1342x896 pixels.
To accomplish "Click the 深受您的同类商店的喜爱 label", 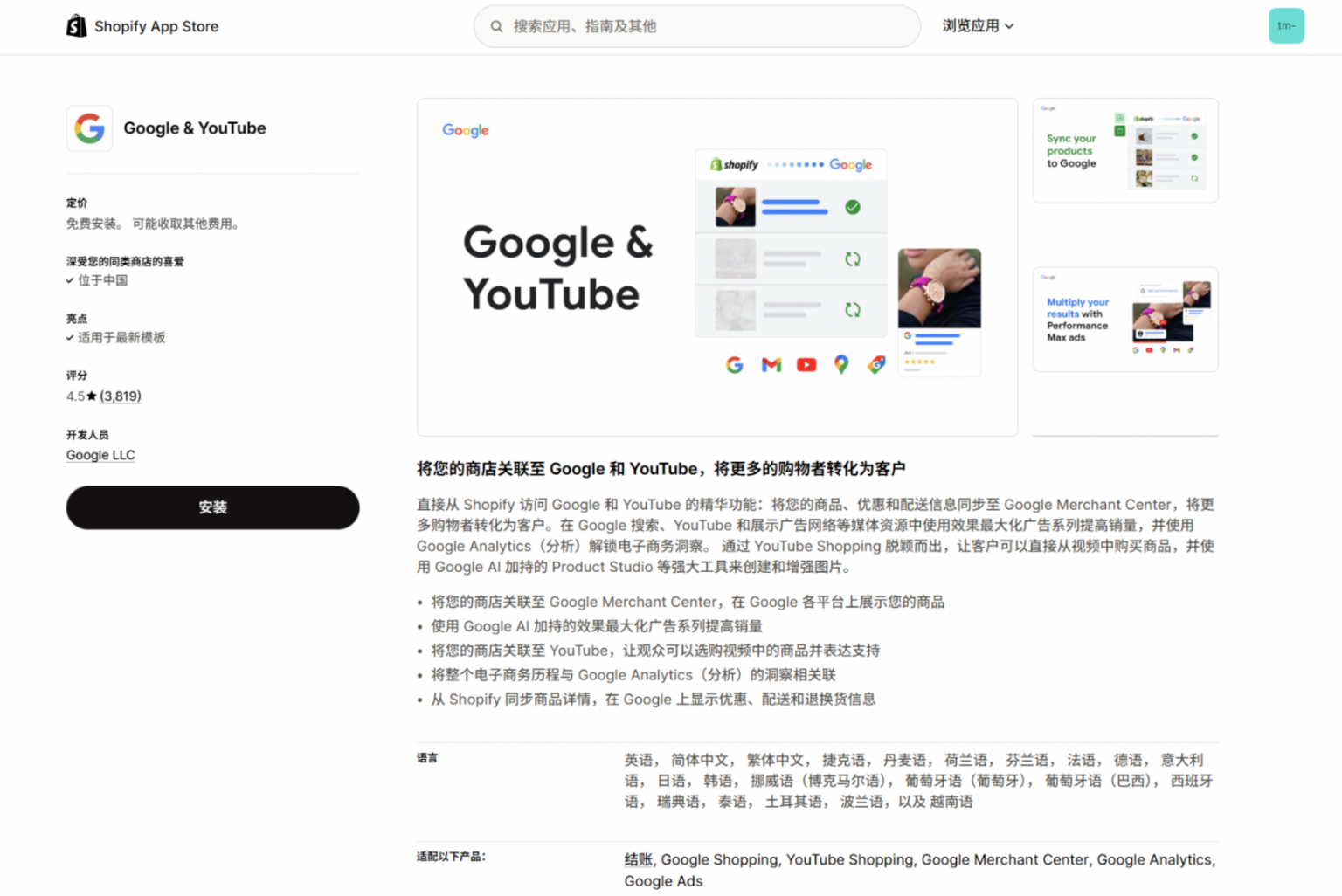I will [x=125, y=261].
